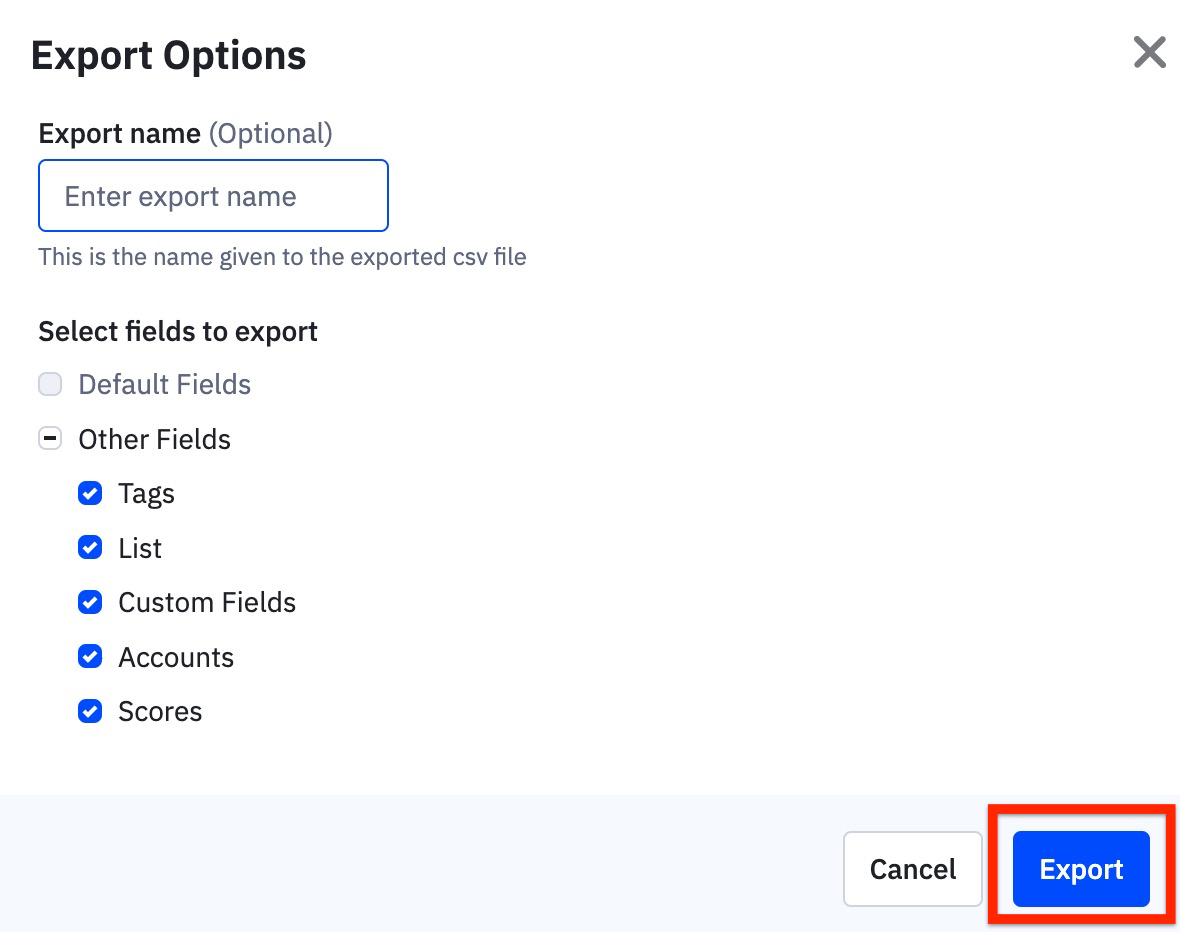
Task: Select the Enter export name text box
Action: point(213,196)
